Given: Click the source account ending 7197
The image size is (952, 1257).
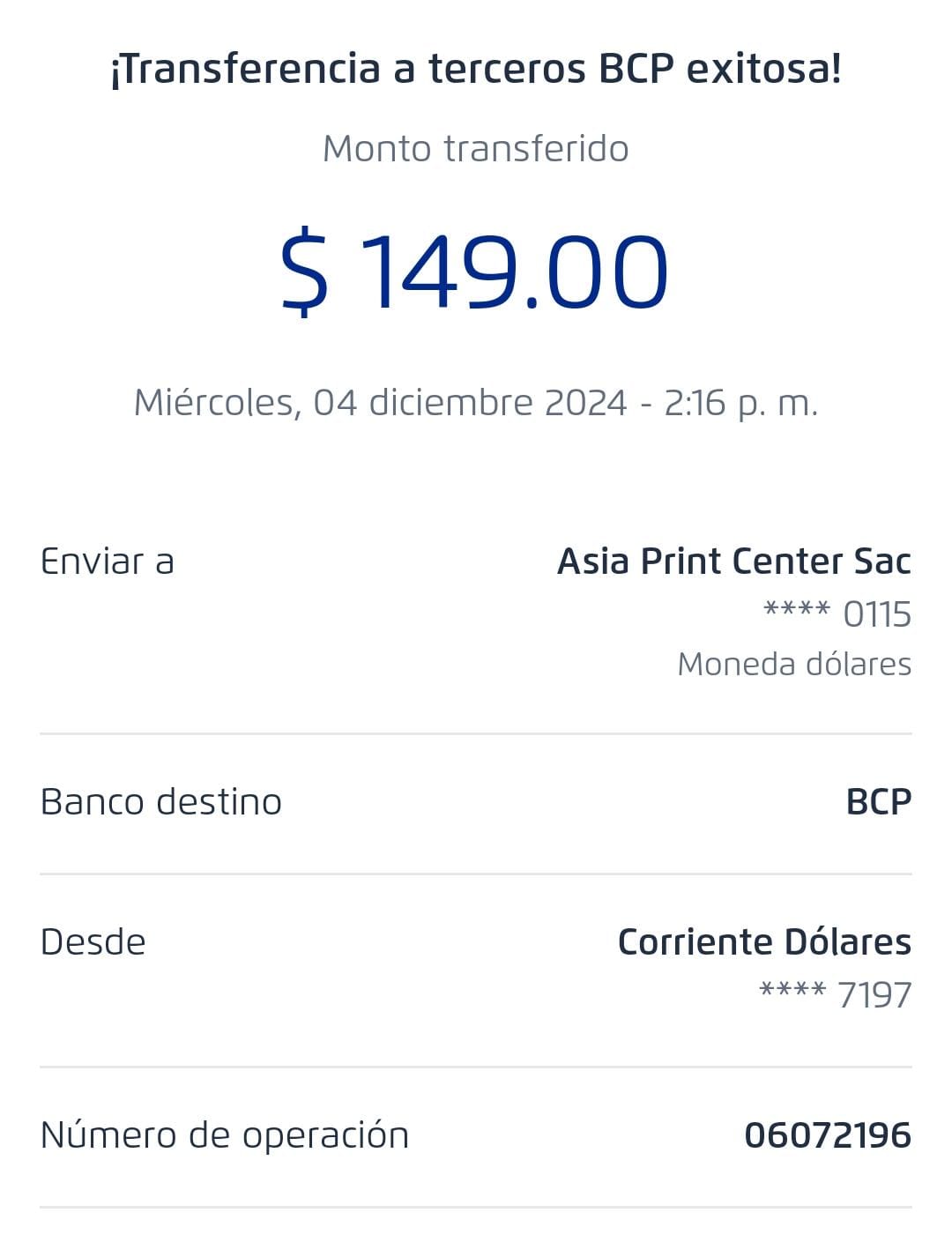Looking at the screenshot, I should [835, 994].
